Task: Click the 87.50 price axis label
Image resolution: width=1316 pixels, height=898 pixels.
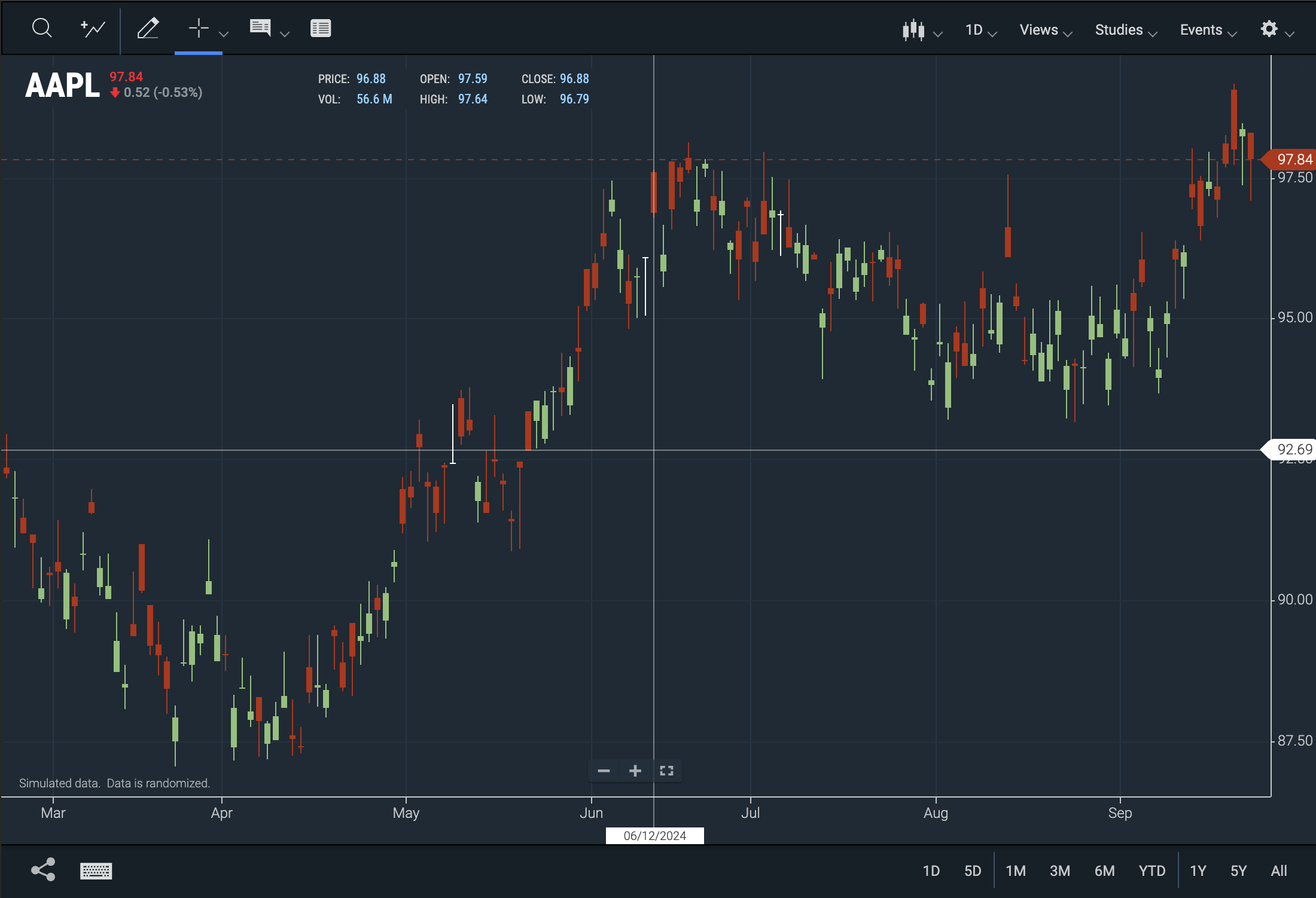Action: click(1295, 741)
